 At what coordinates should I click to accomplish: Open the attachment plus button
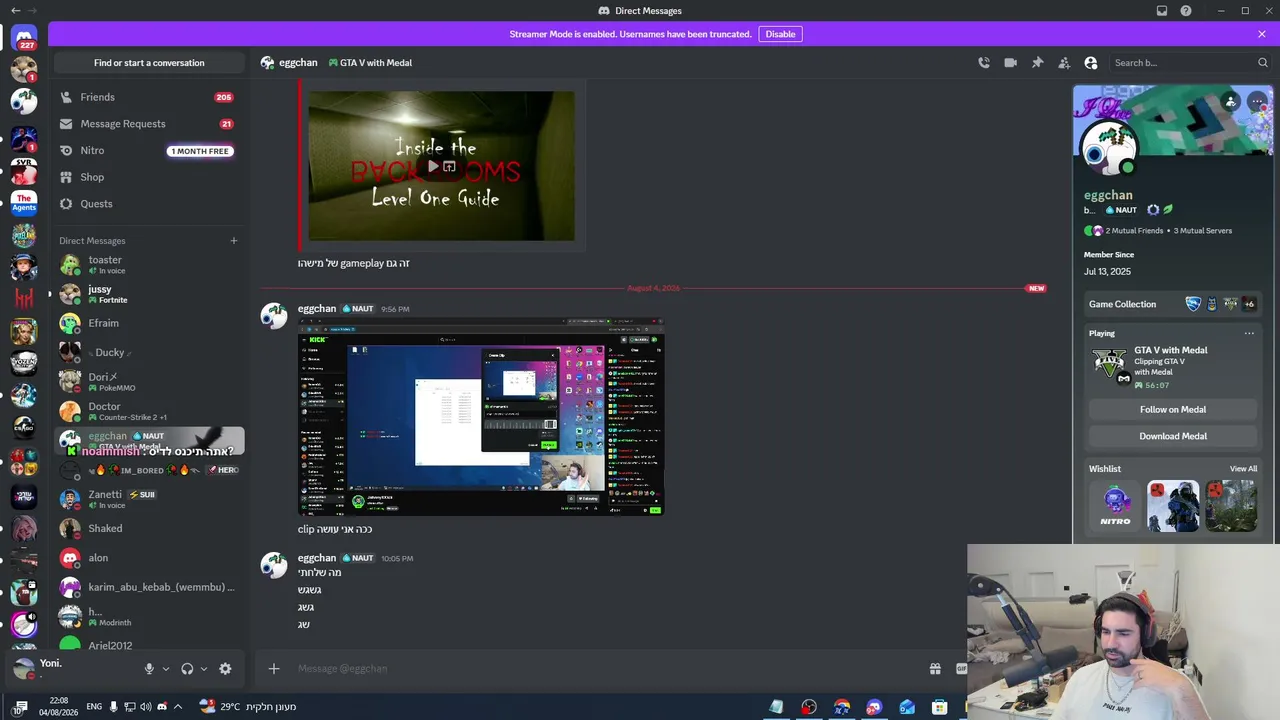(274, 668)
